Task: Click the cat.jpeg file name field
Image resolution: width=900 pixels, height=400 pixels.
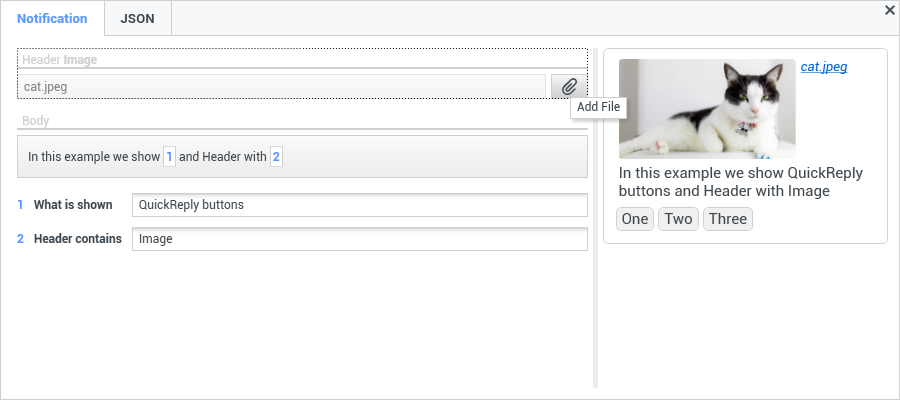Action: [x=282, y=87]
